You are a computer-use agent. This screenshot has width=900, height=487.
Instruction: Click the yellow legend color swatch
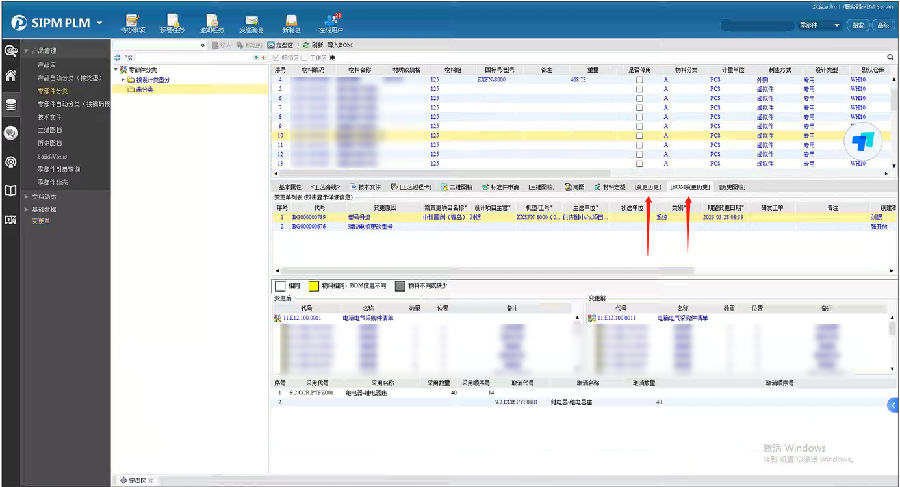pyautogui.click(x=312, y=285)
